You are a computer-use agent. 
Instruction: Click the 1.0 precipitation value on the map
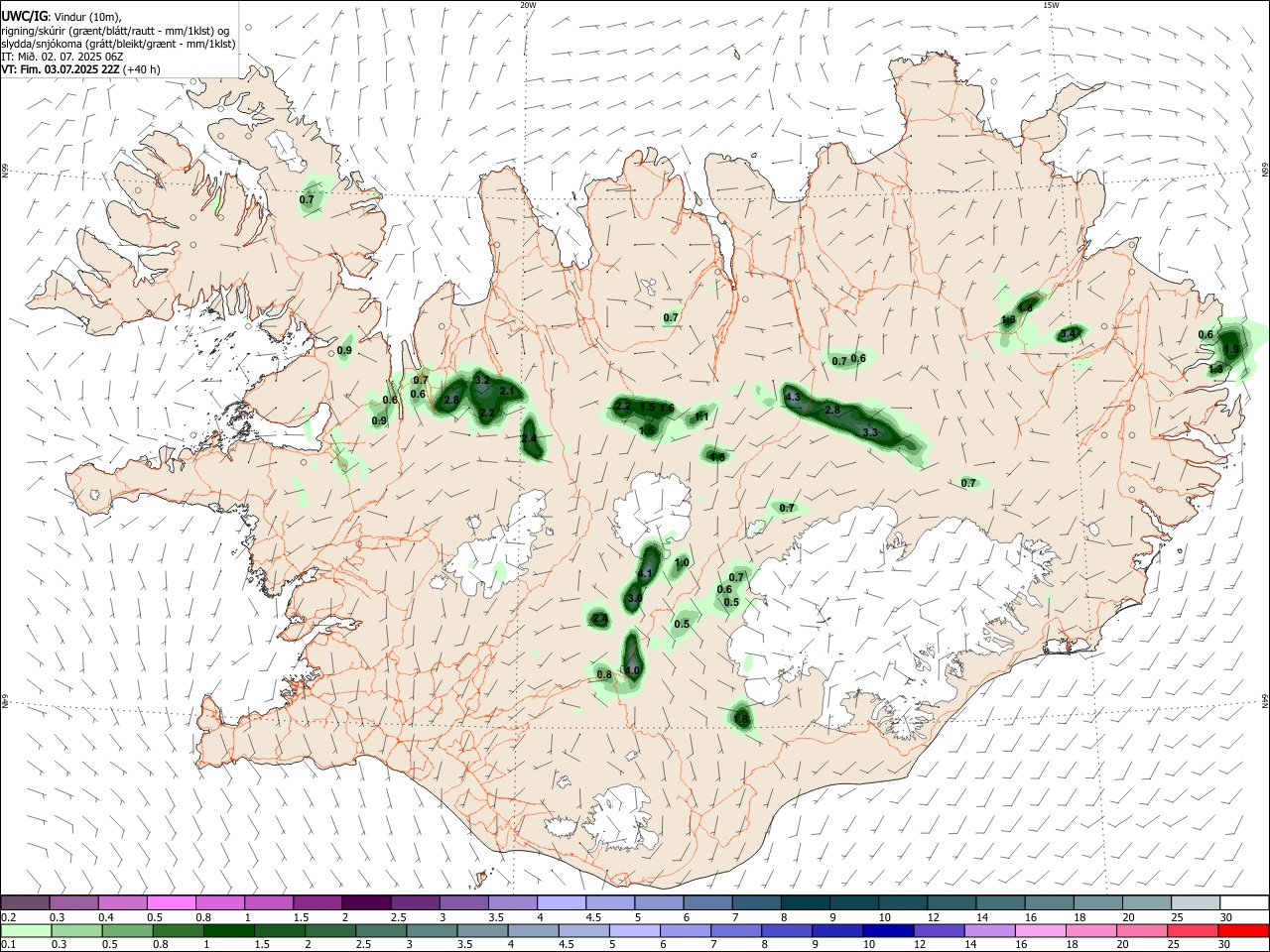click(x=682, y=562)
